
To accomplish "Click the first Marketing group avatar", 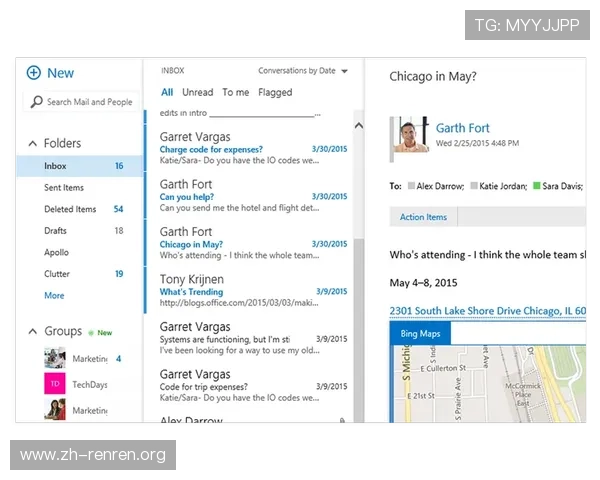I will (55, 359).
